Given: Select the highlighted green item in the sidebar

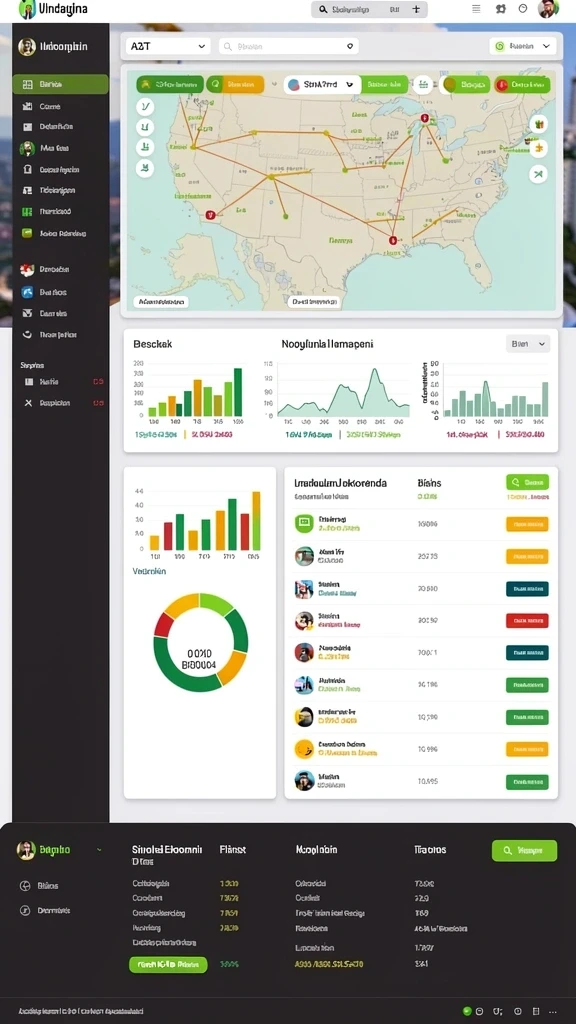Looking at the screenshot, I should tap(60, 84).
